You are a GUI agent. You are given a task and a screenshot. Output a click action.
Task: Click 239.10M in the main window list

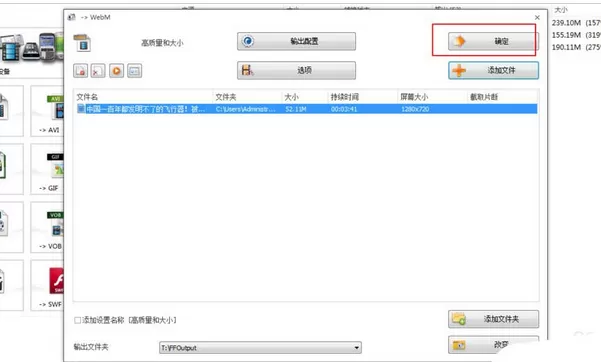point(566,23)
